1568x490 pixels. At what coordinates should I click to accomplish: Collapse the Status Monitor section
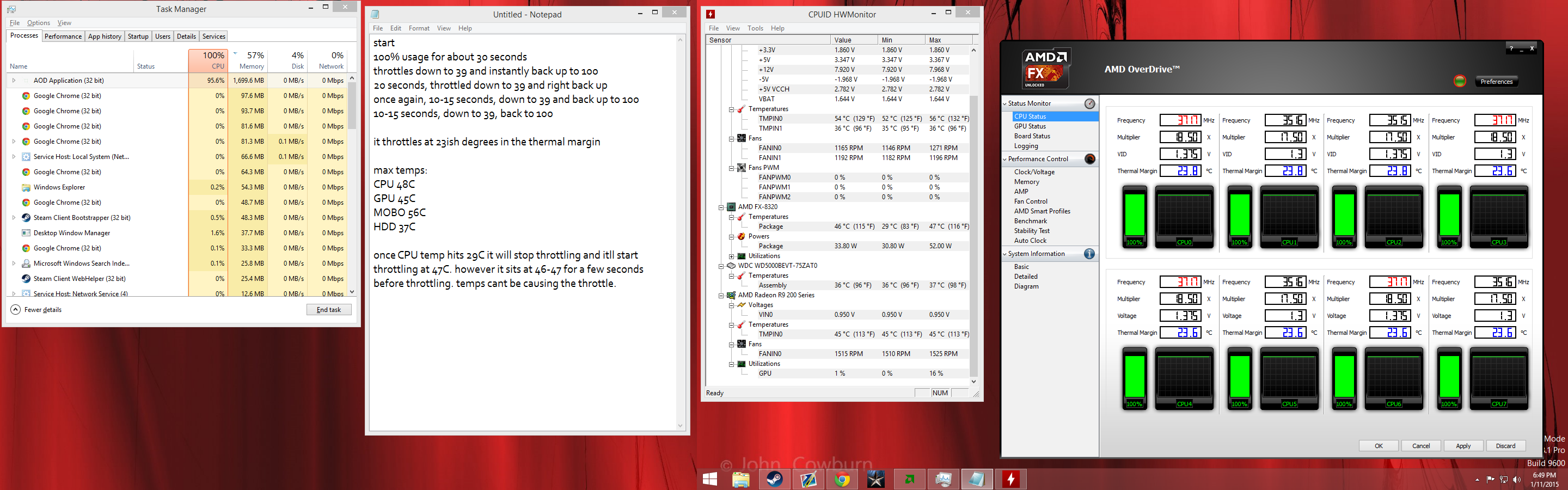tap(1004, 103)
